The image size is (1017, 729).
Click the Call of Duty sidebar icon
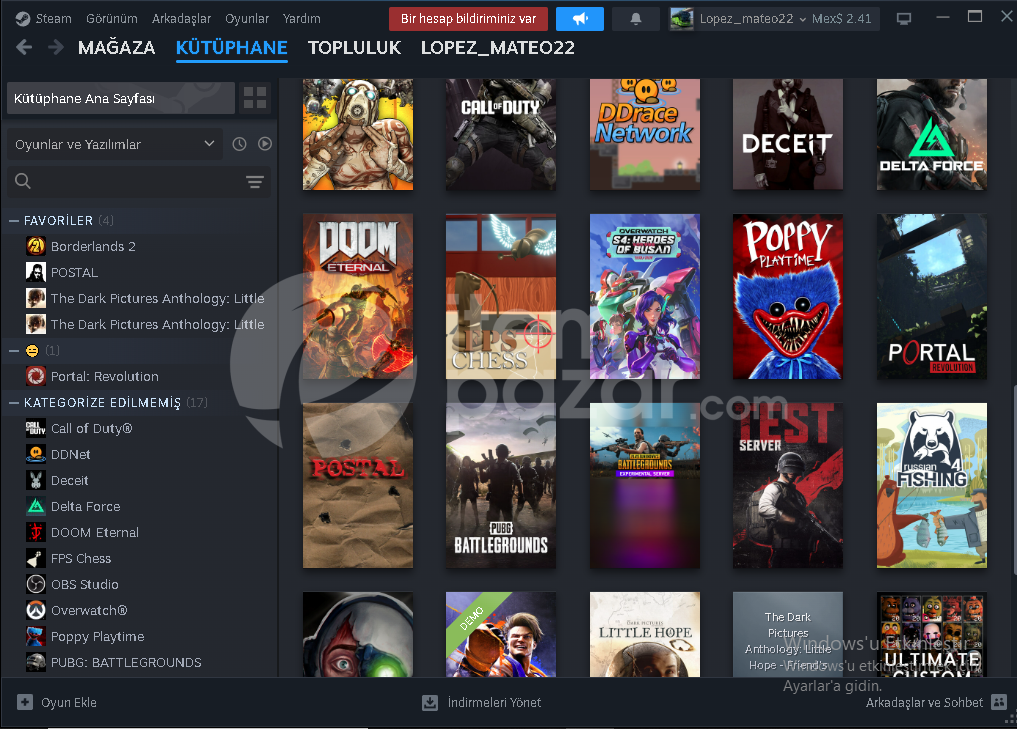tap(36, 428)
